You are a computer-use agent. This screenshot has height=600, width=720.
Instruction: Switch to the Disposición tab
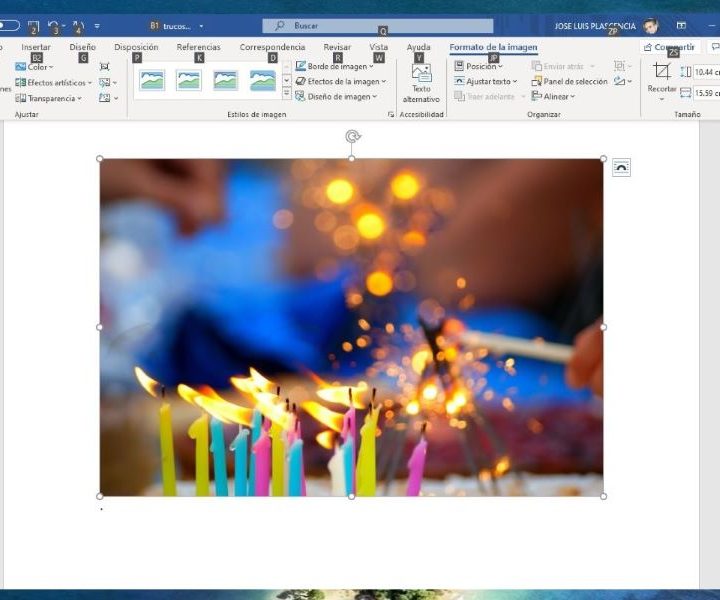pos(136,47)
